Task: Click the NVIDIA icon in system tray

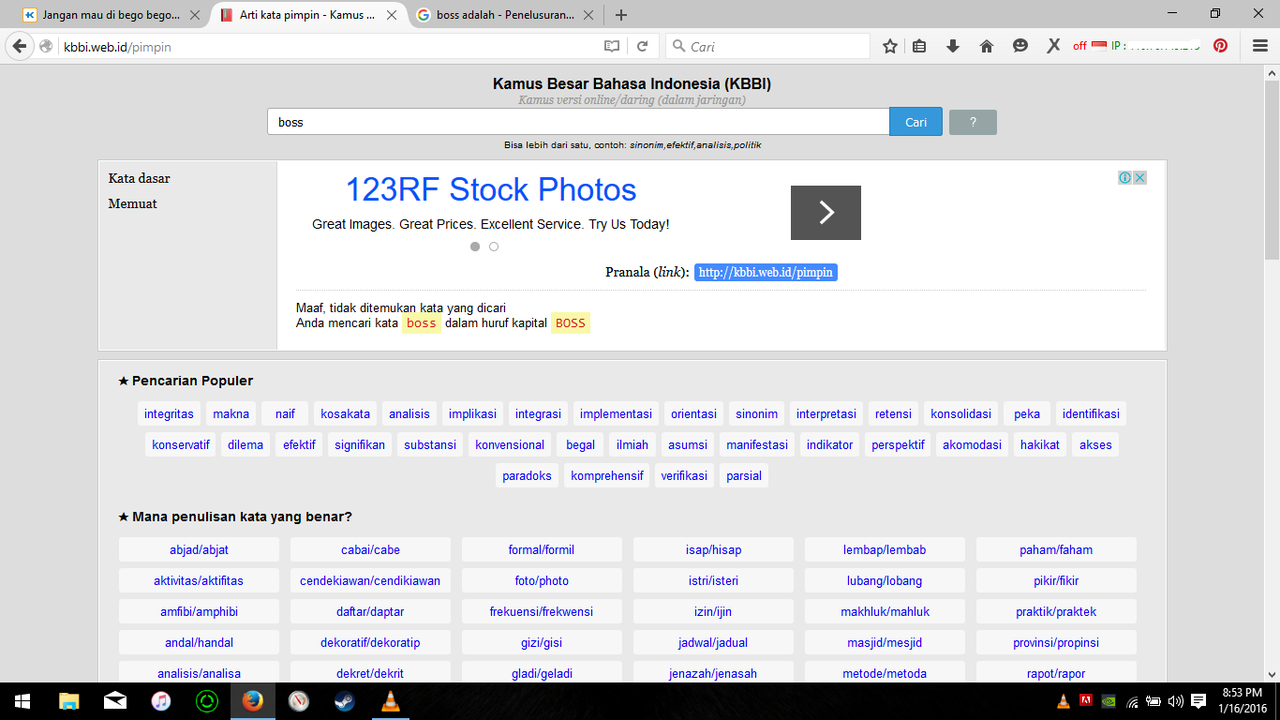Action: 1107,701
